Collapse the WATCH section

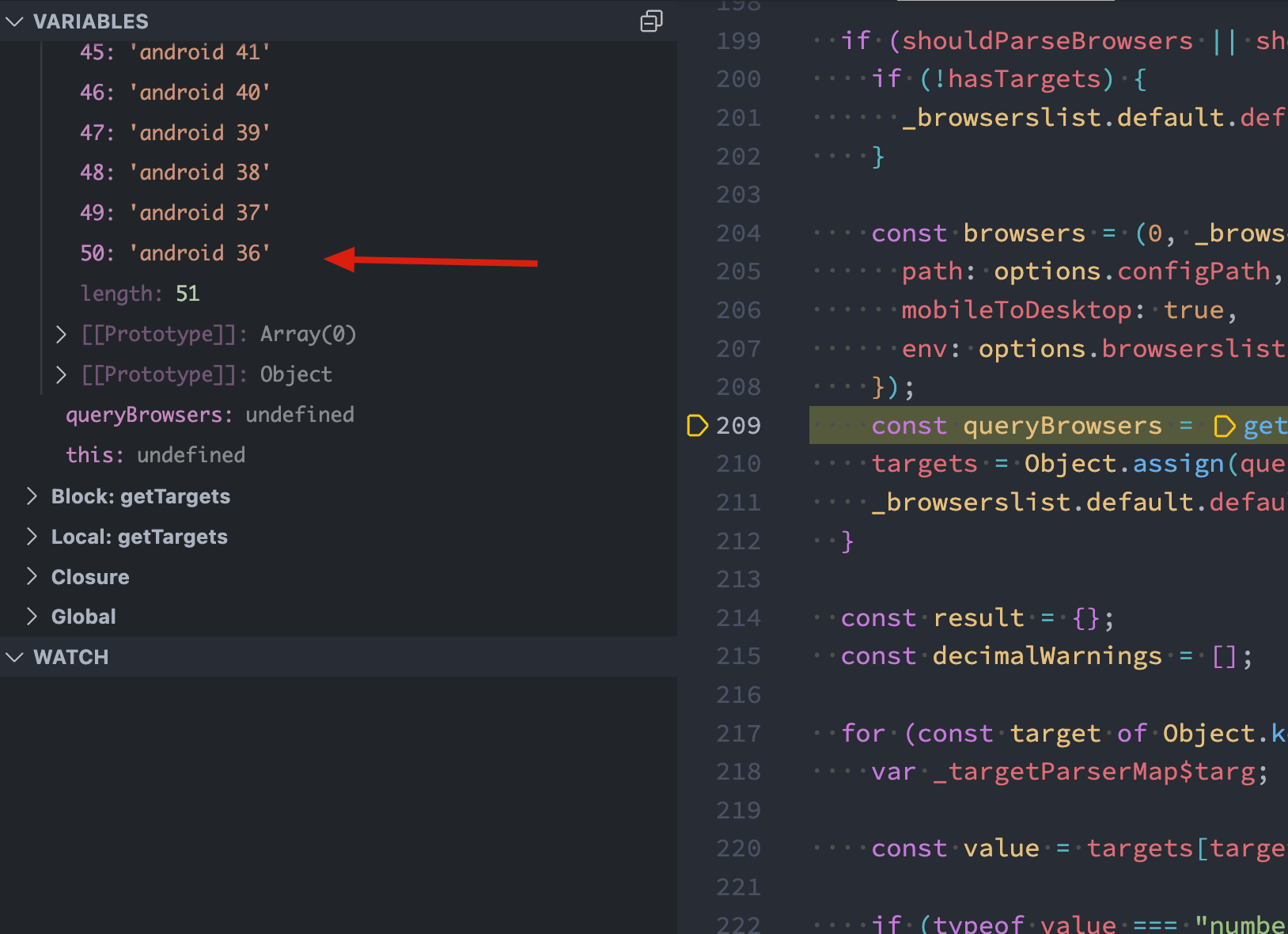pos(15,657)
